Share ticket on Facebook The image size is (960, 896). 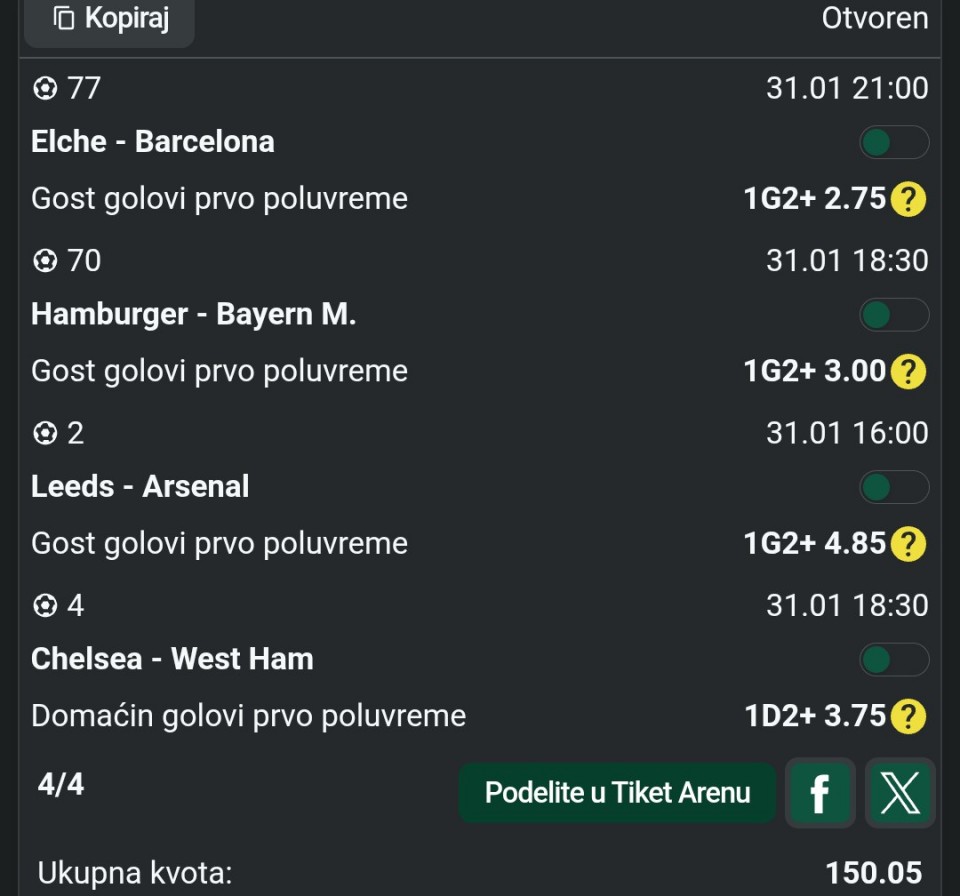pos(820,793)
